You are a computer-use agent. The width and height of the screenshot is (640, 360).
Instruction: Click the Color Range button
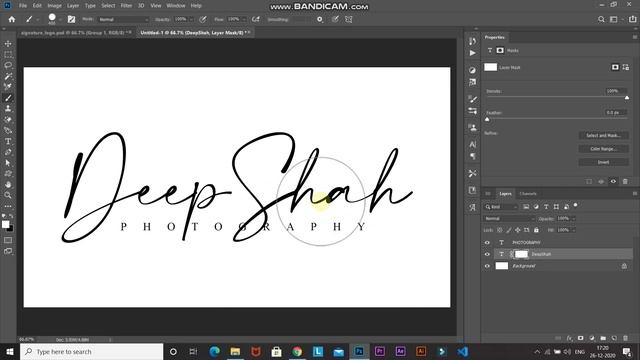(603, 149)
